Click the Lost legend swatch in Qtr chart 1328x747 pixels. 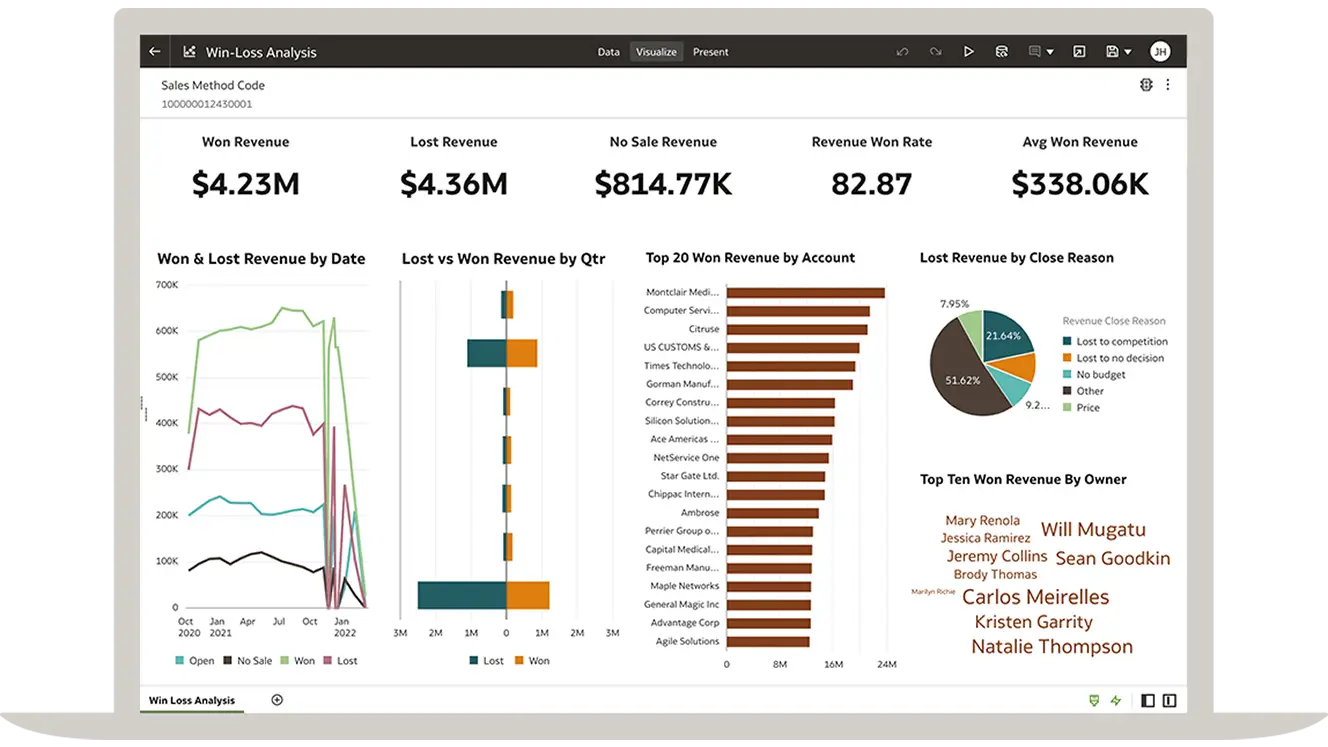pos(474,661)
